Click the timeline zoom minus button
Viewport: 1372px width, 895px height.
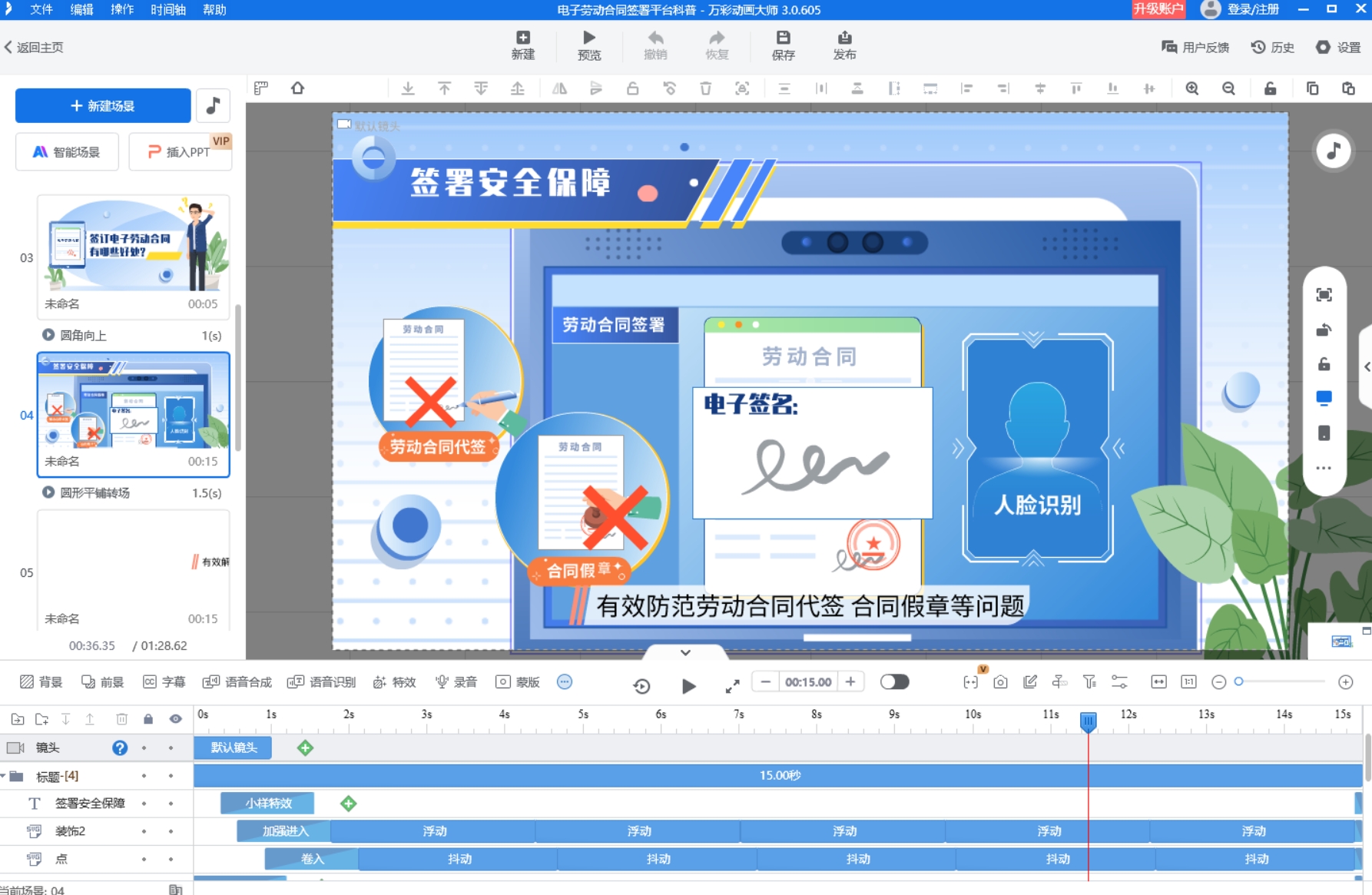click(1218, 682)
